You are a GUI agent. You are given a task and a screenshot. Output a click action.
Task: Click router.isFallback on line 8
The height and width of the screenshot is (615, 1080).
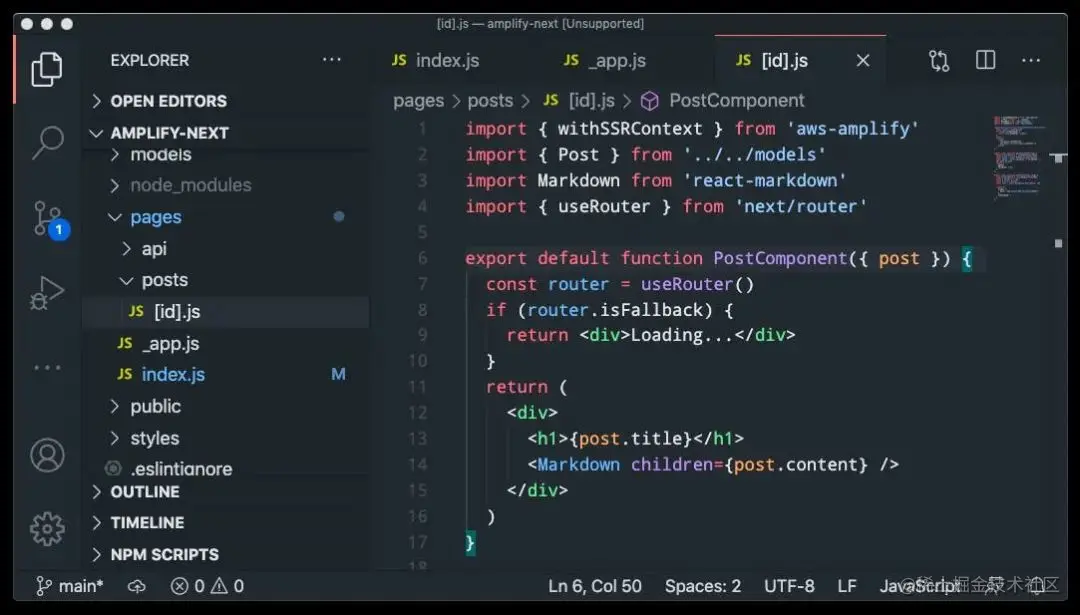(x=614, y=310)
